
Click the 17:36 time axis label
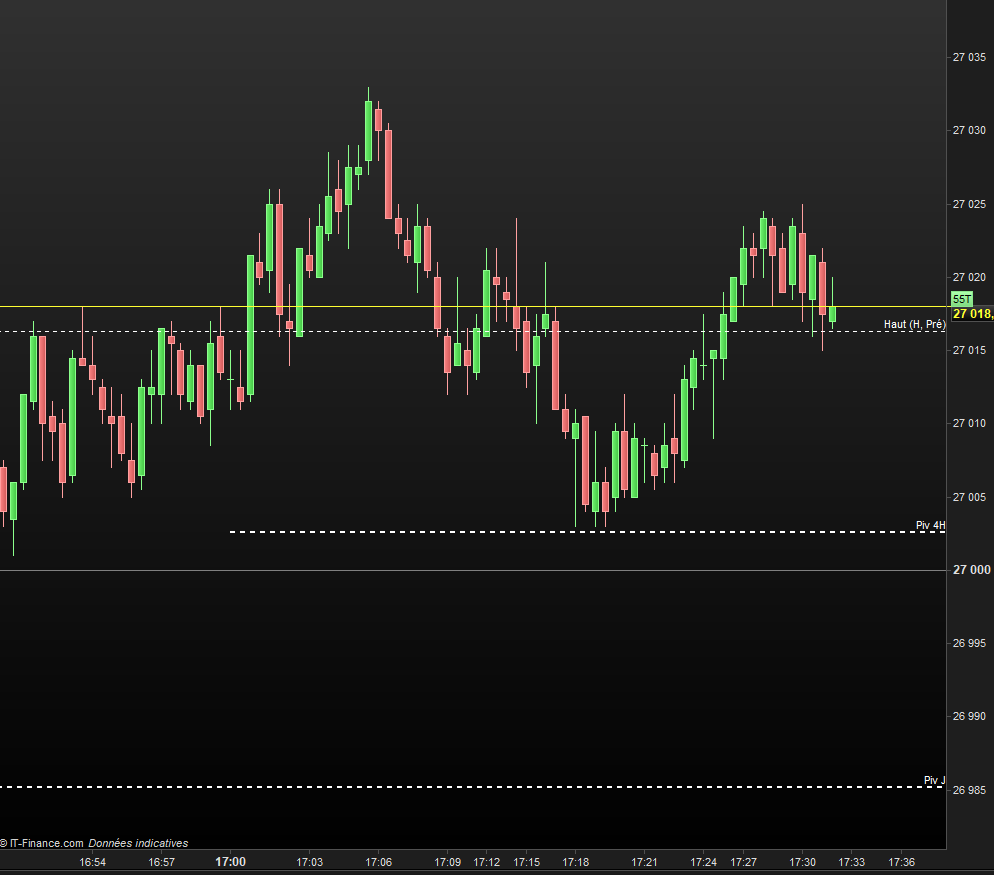901,862
